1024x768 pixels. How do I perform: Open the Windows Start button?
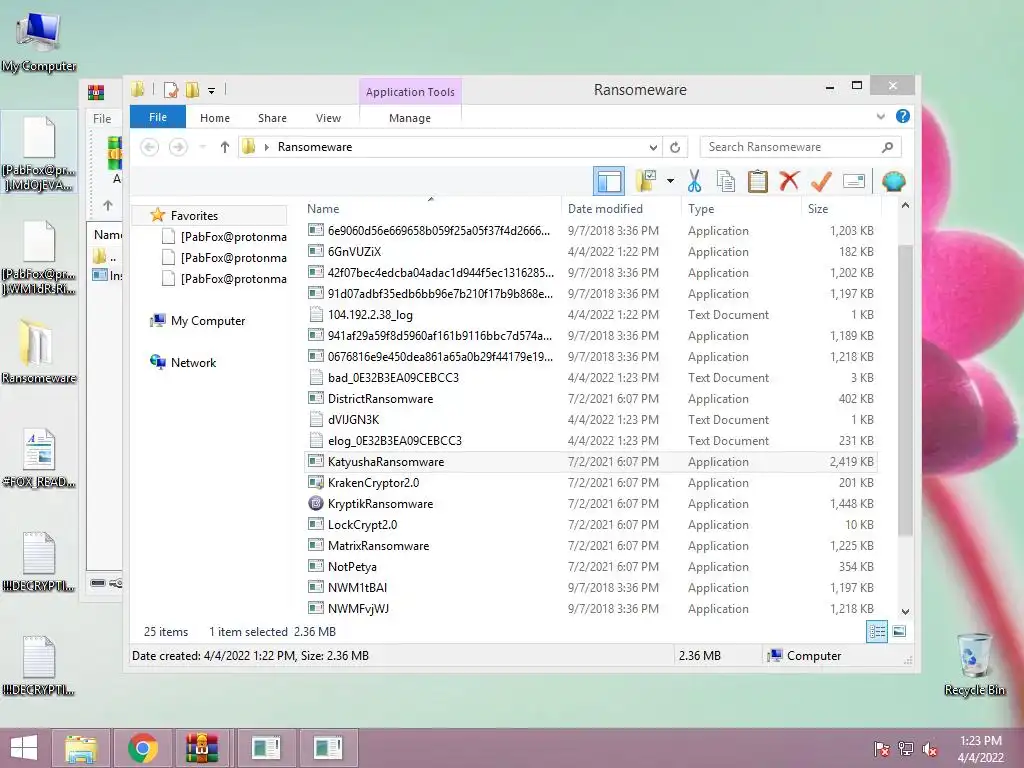pyautogui.click(x=24, y=748)
